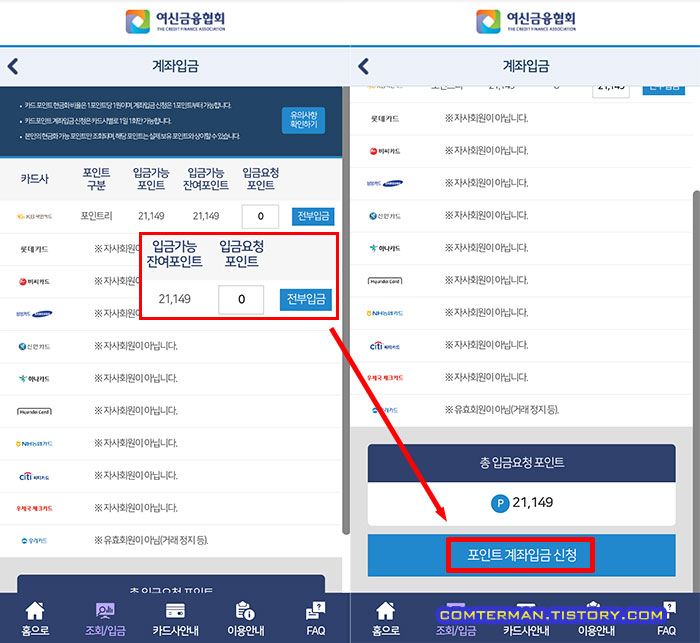Tap the back arrow in the right screen
This screenshot has width=700, height=643.
tap(363, 67)
